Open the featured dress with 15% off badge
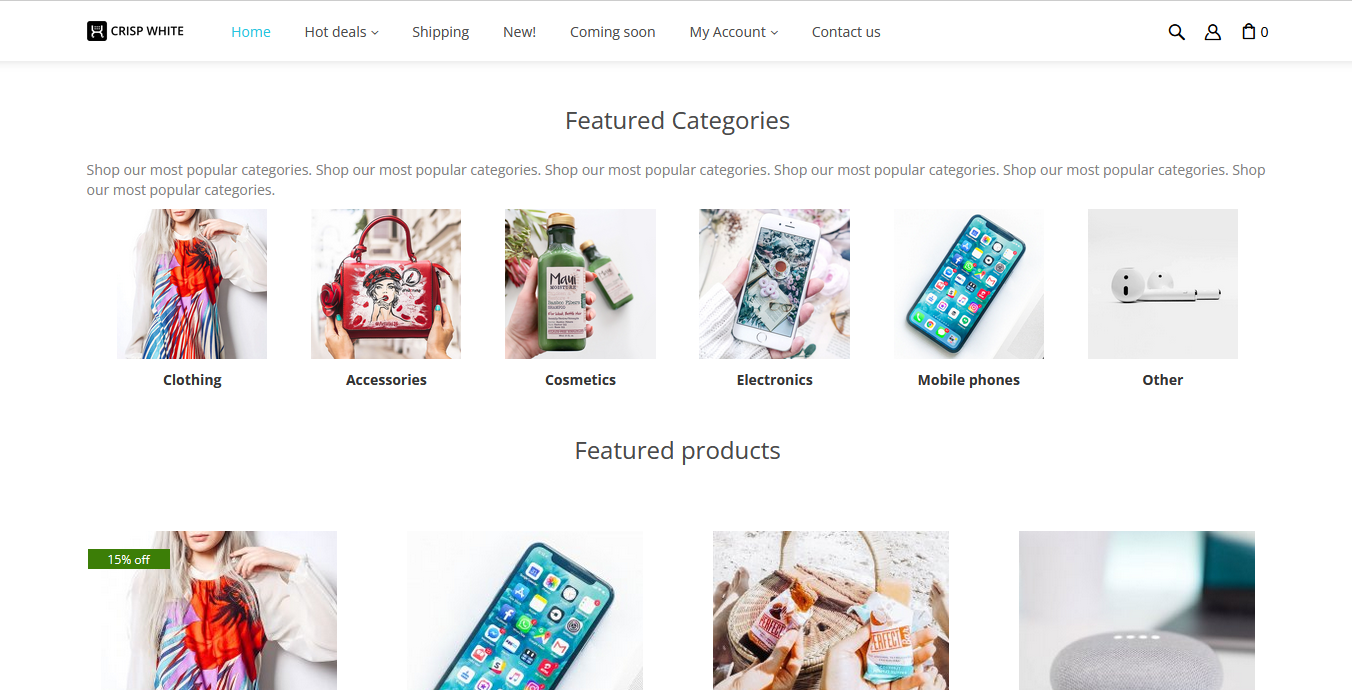This screenshot has width=1352, height=690. click(x=212, y=610)
